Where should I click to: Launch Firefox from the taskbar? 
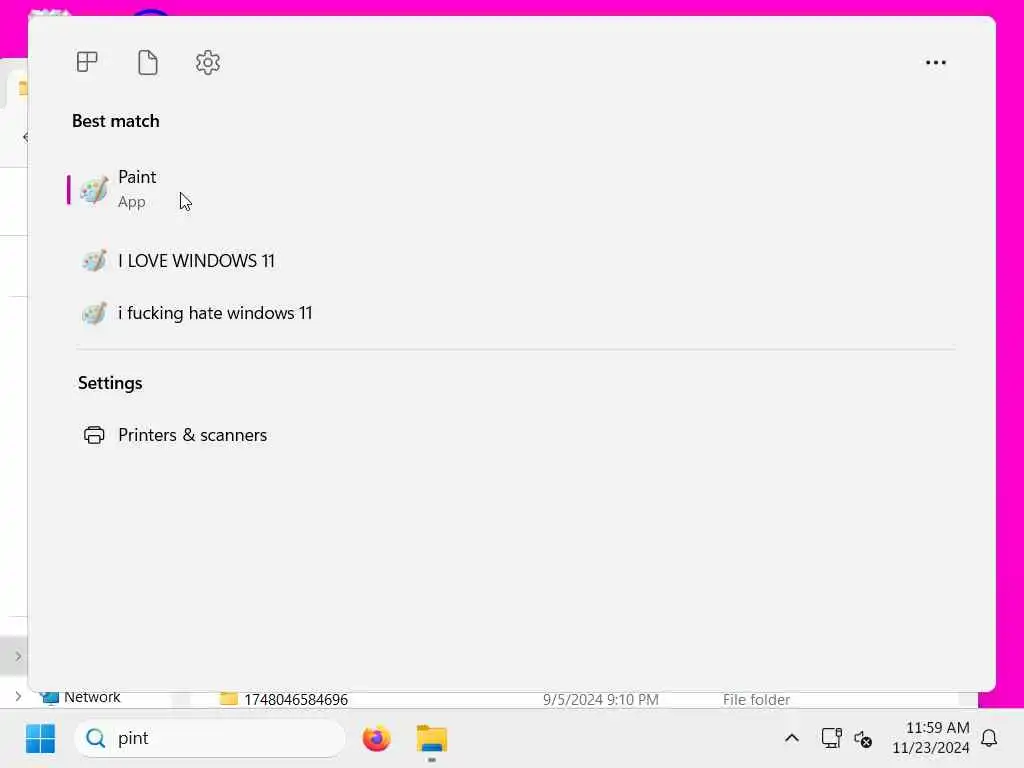(x=376, y=738)
